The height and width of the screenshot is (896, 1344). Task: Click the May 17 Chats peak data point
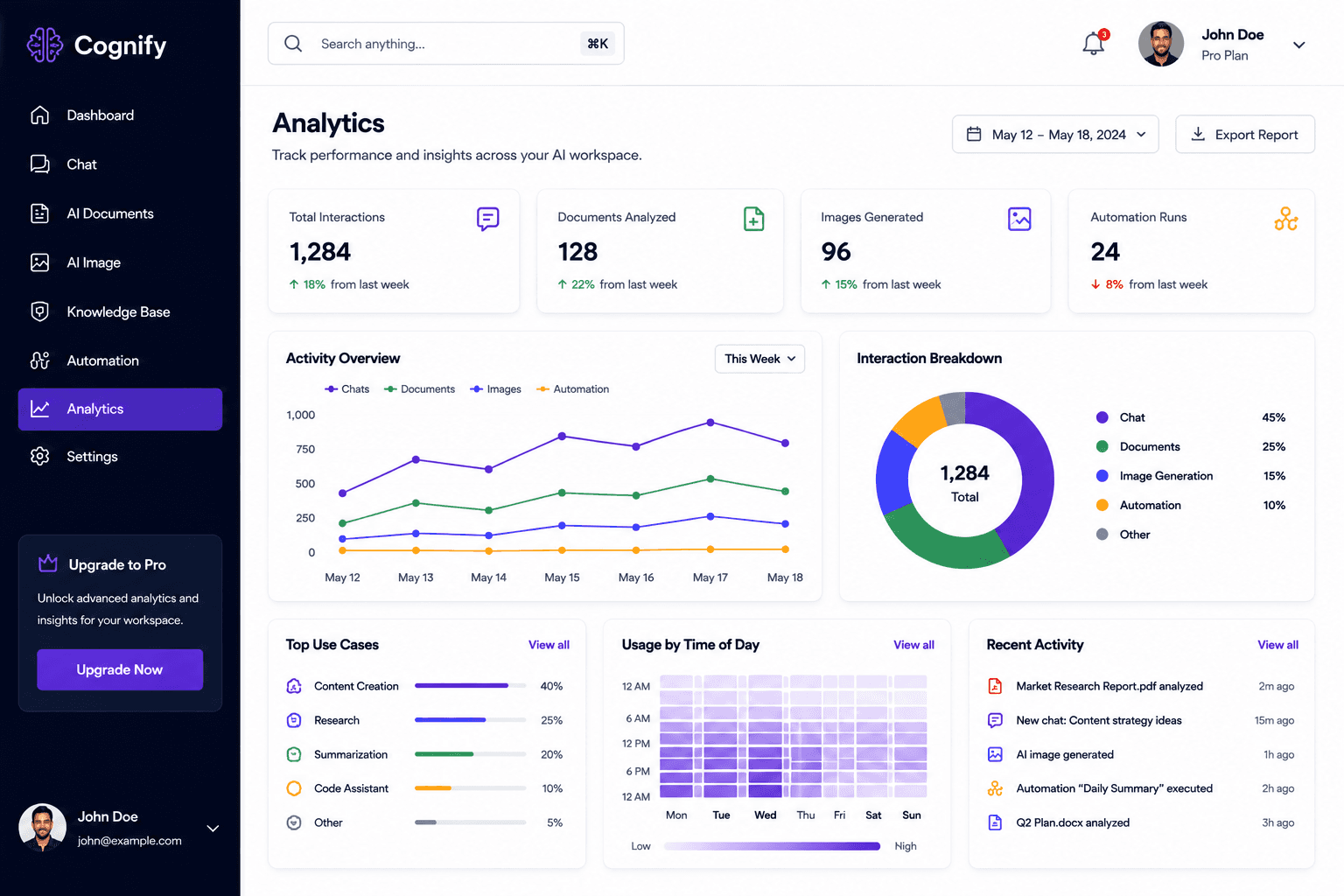click(x=710, y=423)
